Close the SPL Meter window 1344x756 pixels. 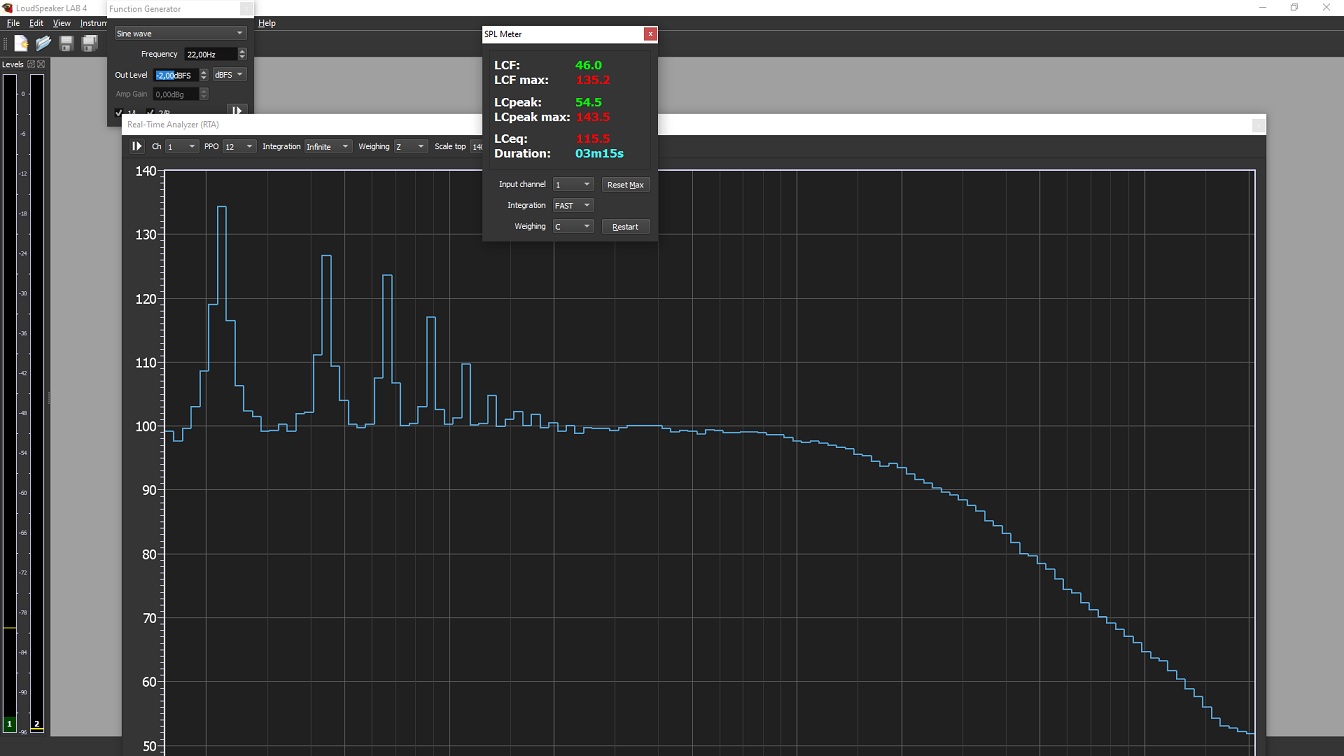pyautogui.click(x=650, y=34)
